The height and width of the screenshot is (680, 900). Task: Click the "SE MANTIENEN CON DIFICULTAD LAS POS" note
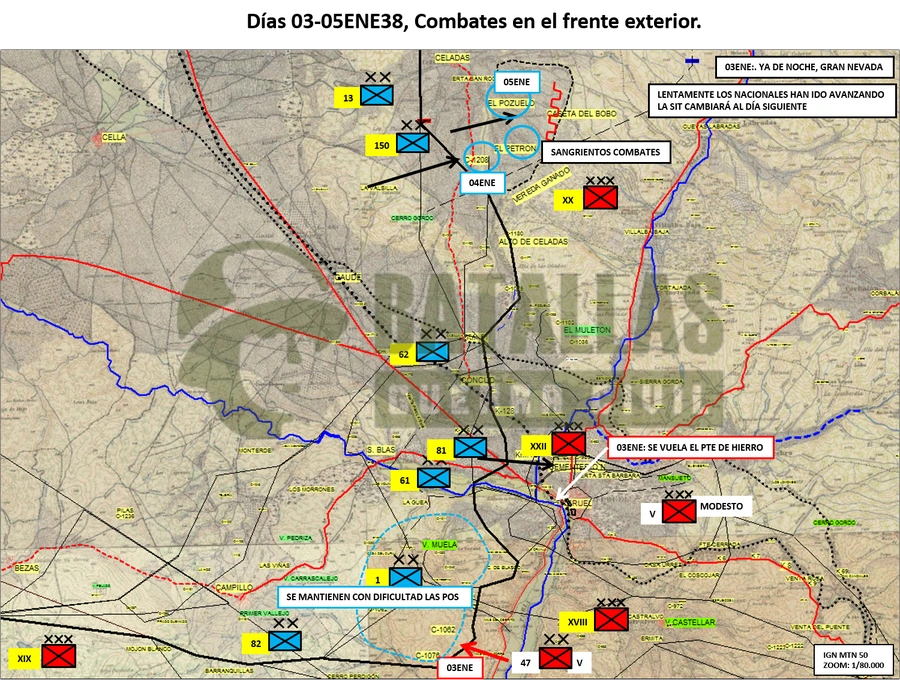point(373,597)
